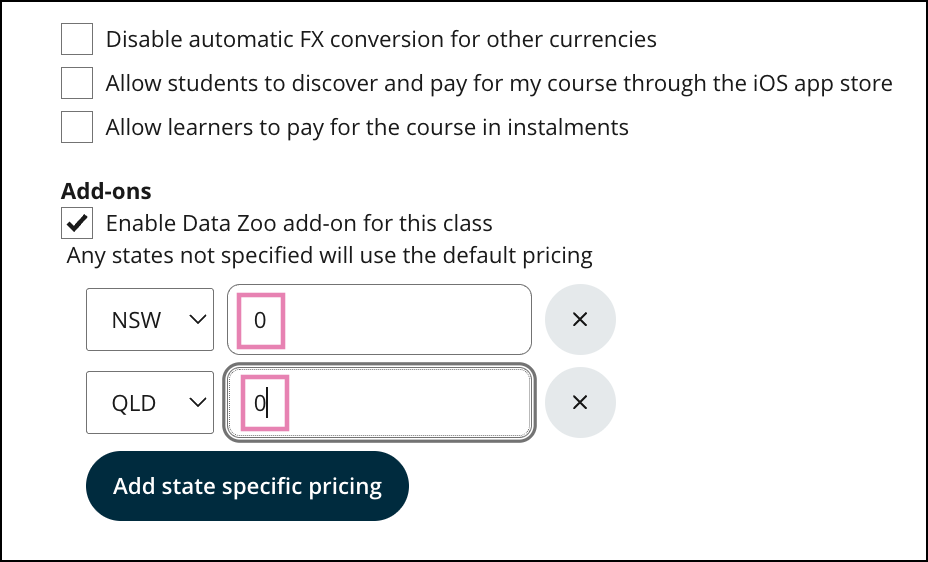Tick the Disable automatic FX conversion checkbox
This screenshot has height=562, width=928.
(77, 40)
